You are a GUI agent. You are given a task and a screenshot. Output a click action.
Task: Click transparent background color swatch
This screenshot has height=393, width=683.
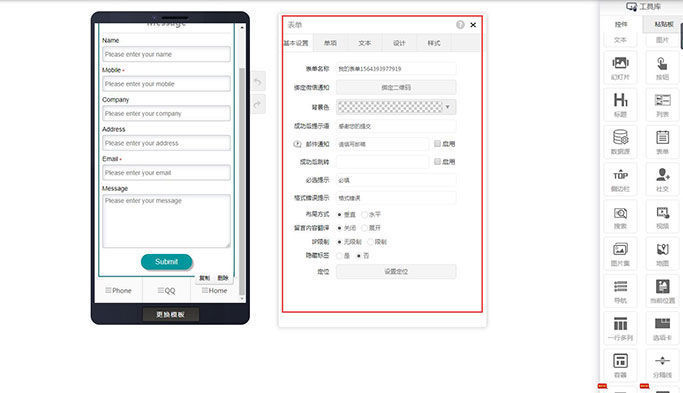(390, 107)
